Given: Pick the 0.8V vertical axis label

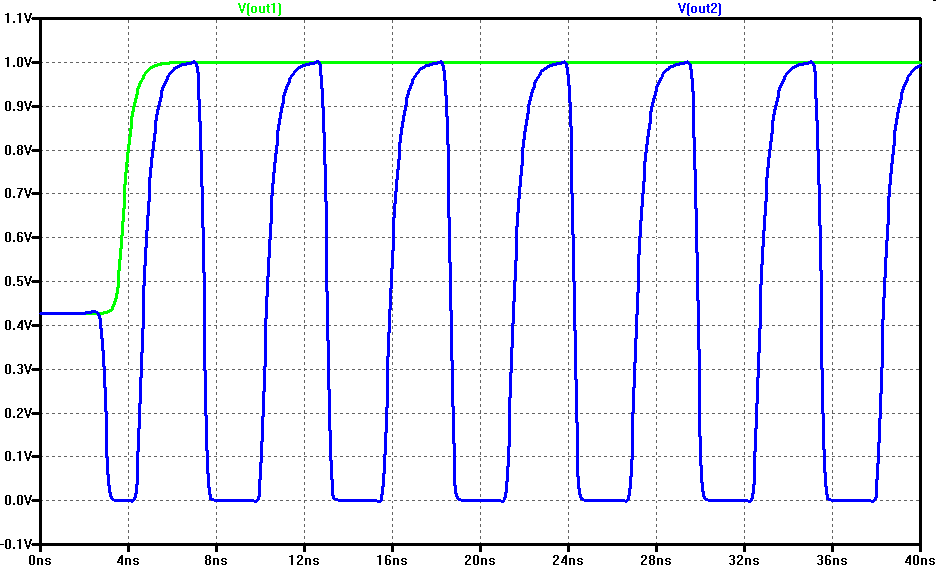Looking at the screenshot, I should click(18, 151).
